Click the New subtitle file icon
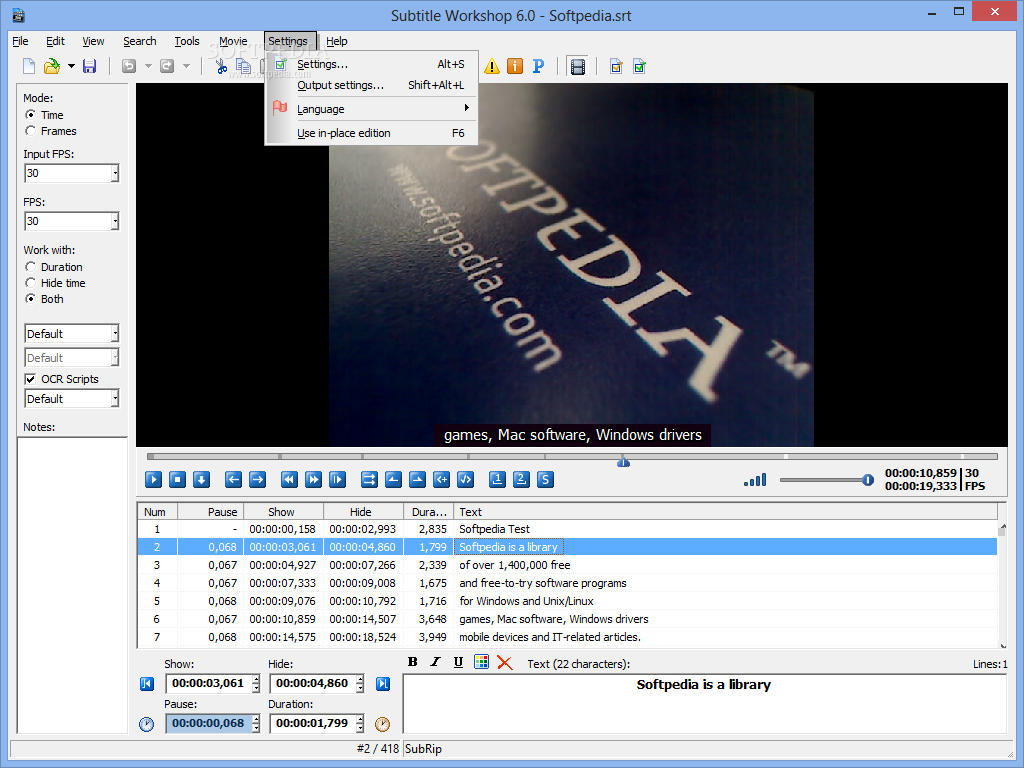Screen dimensions: 1024x768 click(x=29, y=66)
